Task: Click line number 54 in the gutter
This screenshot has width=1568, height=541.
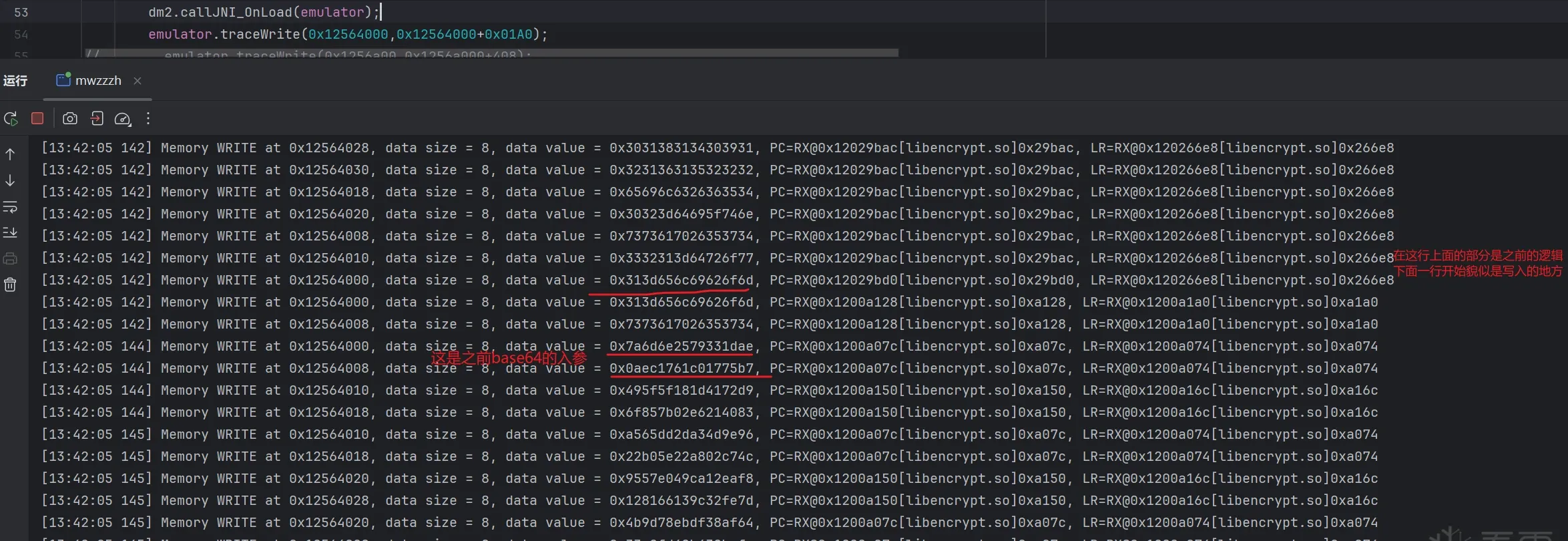Action: (21, 34)
